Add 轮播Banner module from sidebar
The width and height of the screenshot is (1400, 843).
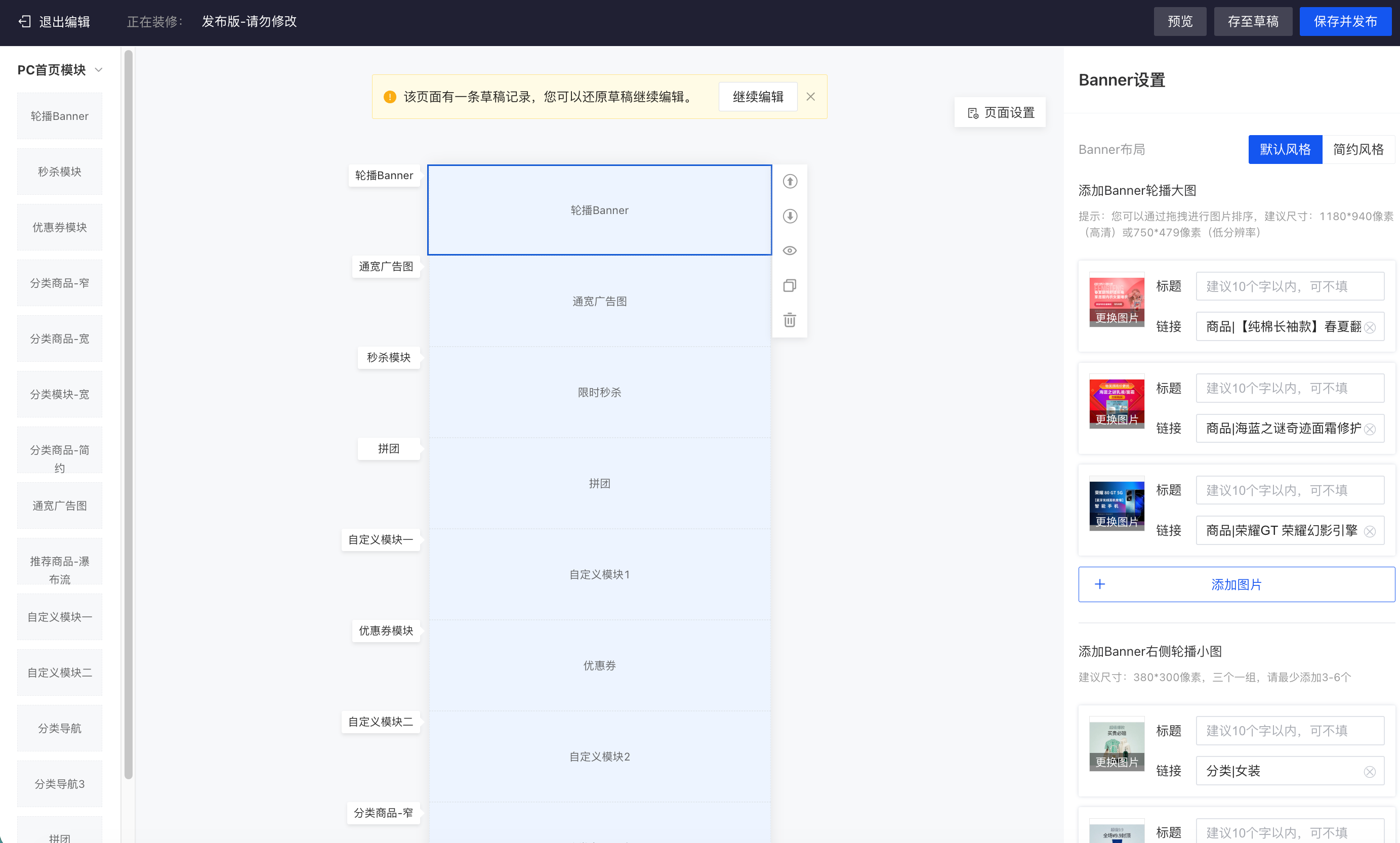pyautogui.click(x=60, y=116)
